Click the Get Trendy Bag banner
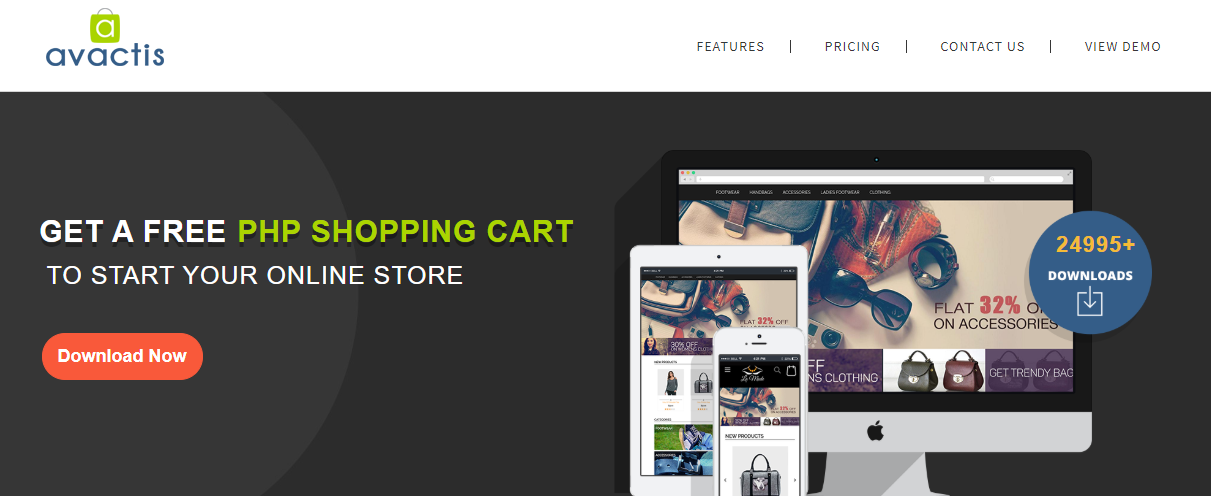Viewport: 1211px width, 496px height. 1029,371
